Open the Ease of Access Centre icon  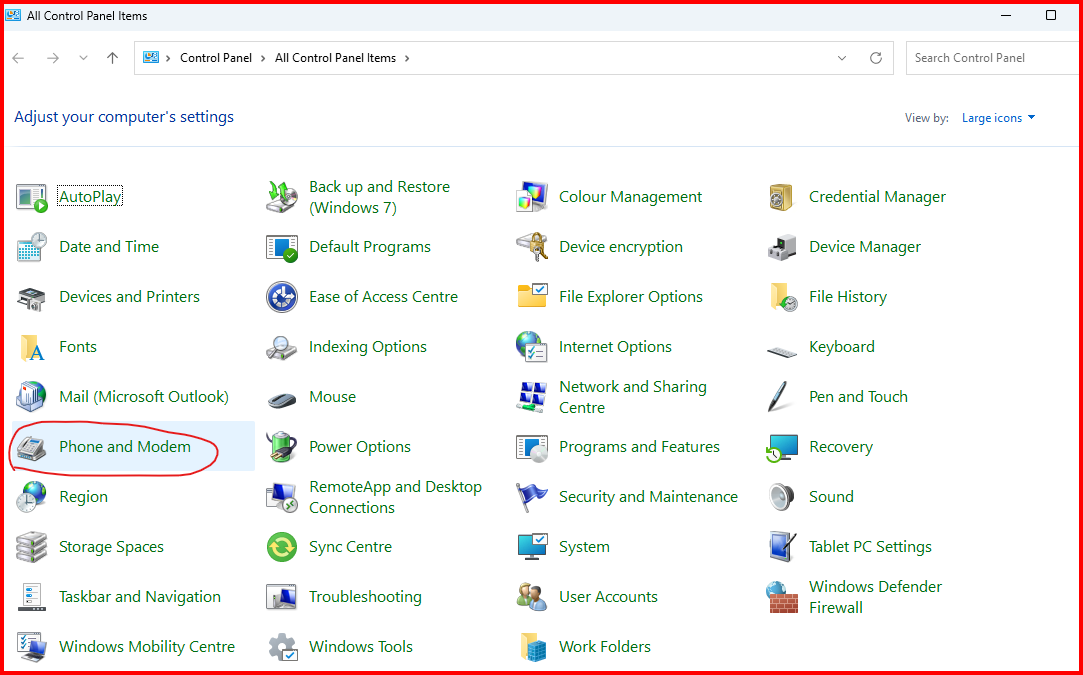pos(282,297)
